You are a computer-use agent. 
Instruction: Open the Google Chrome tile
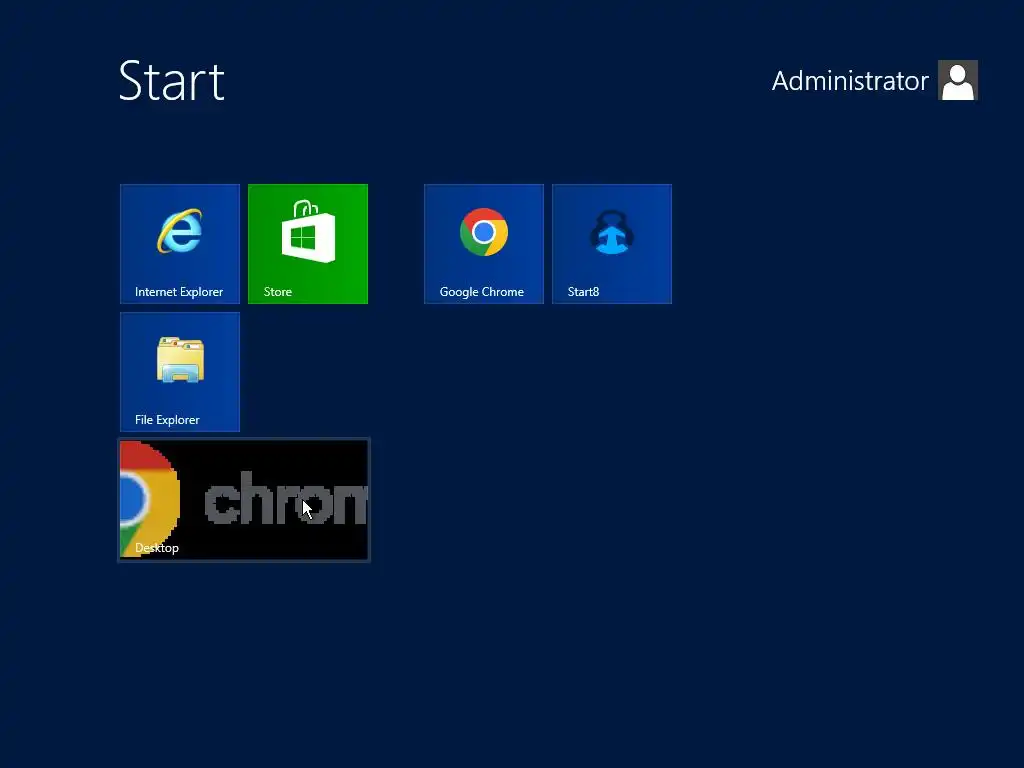pyautogui.click(x=483, y=244)
